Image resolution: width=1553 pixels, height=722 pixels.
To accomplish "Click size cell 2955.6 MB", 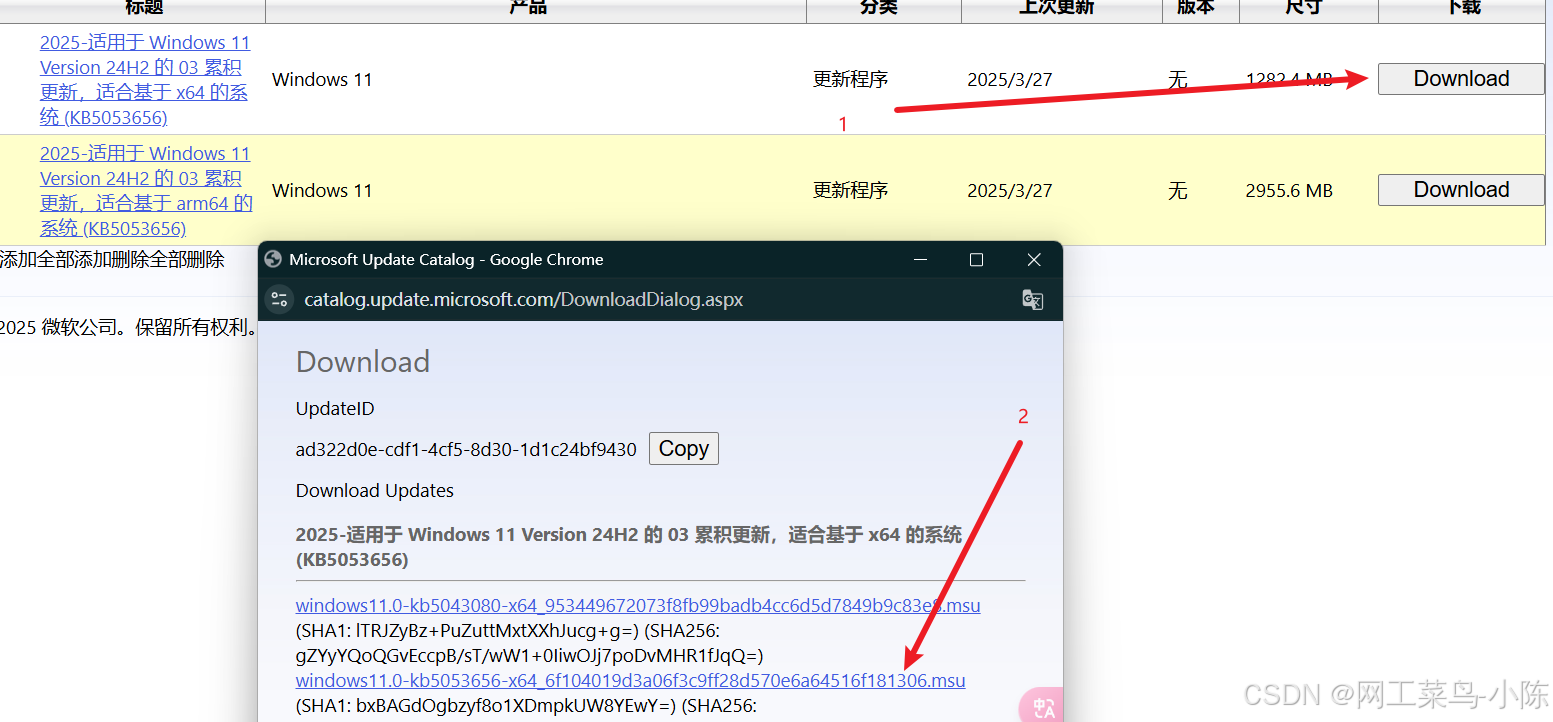I will [x=1289, y=191].
